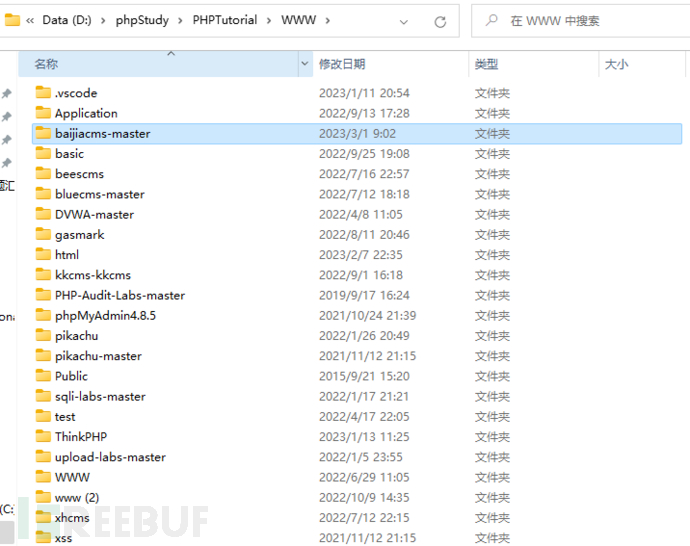Select the basic folder icon
Image resolution: width=690 pixels, height=546 pixels.
click(43, 153)
